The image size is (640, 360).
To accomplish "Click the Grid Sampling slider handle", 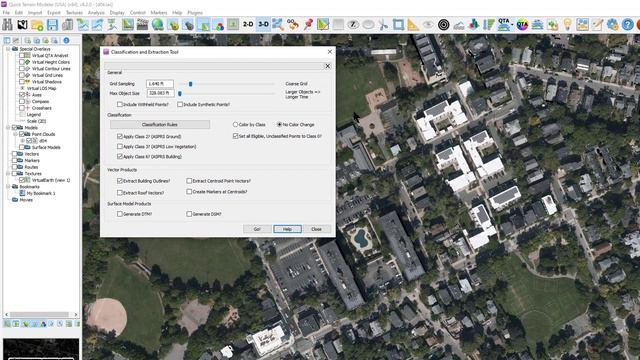I will pyautogui.click(x=190, y=84).
